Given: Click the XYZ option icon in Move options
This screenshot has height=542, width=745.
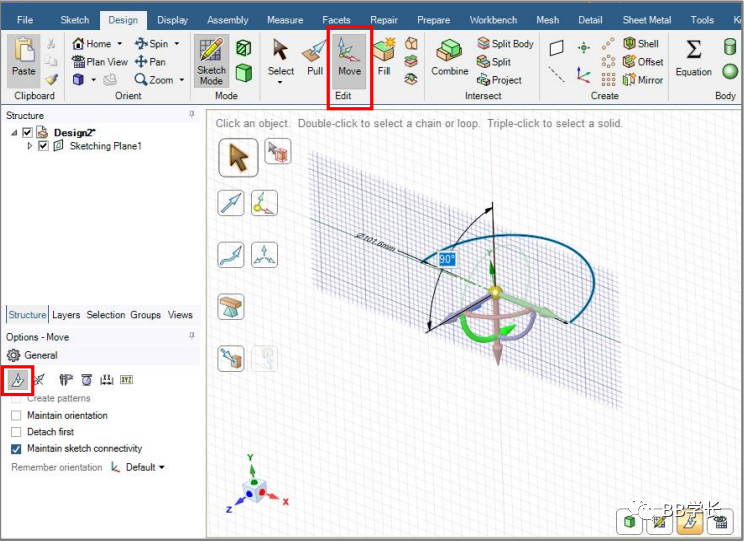Looking at the screenshot, I should 126,380.
